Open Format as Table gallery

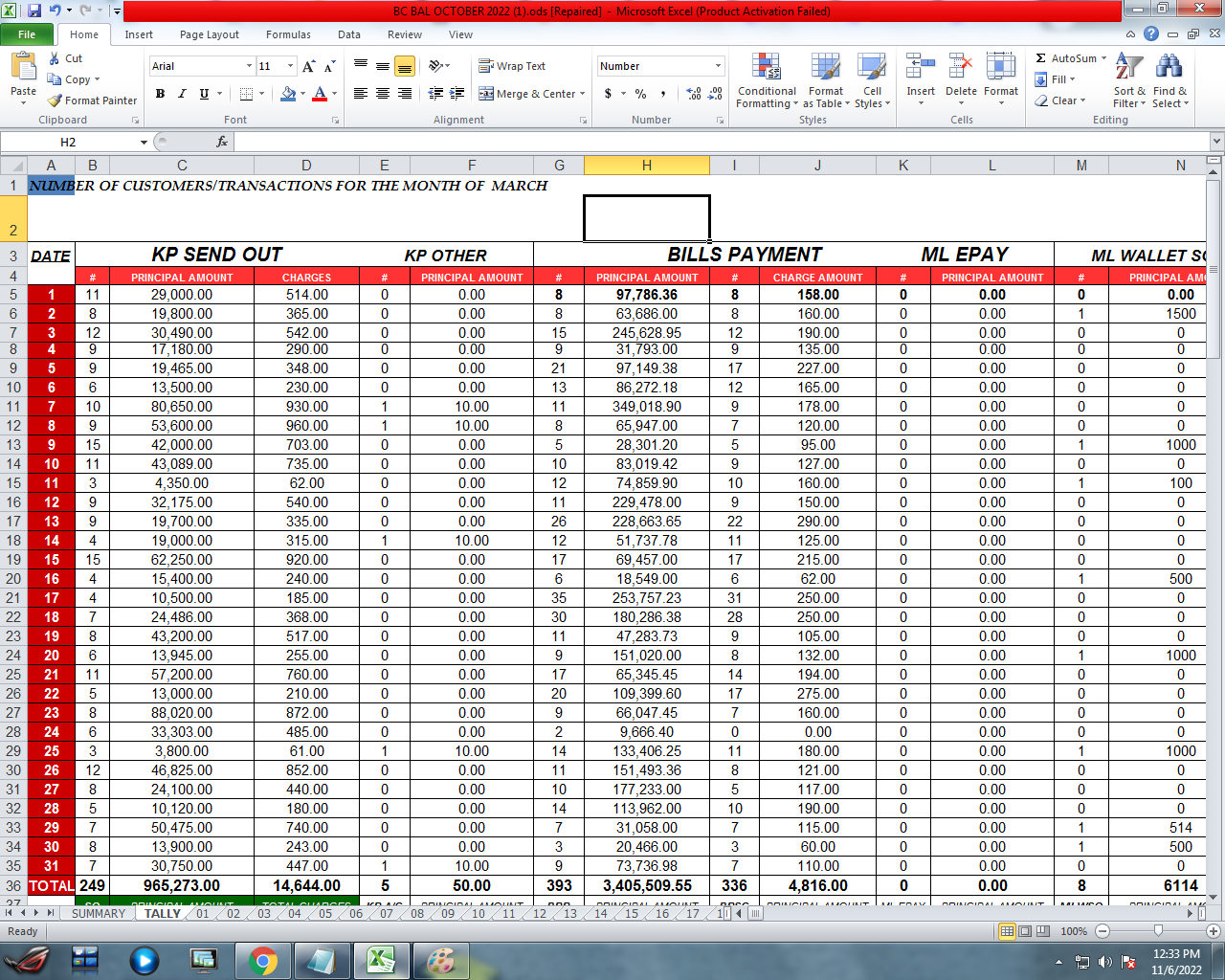[826, 81]
